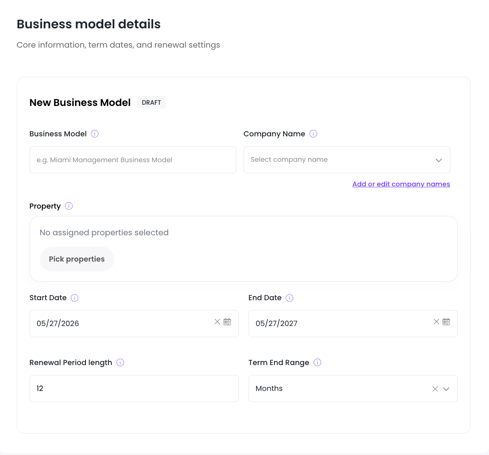Image resolution: width=489 pixels, height=455 pixels.
Task: Click the 'Business model details' title
Action: pyautogui.click(x=89, y=24)
